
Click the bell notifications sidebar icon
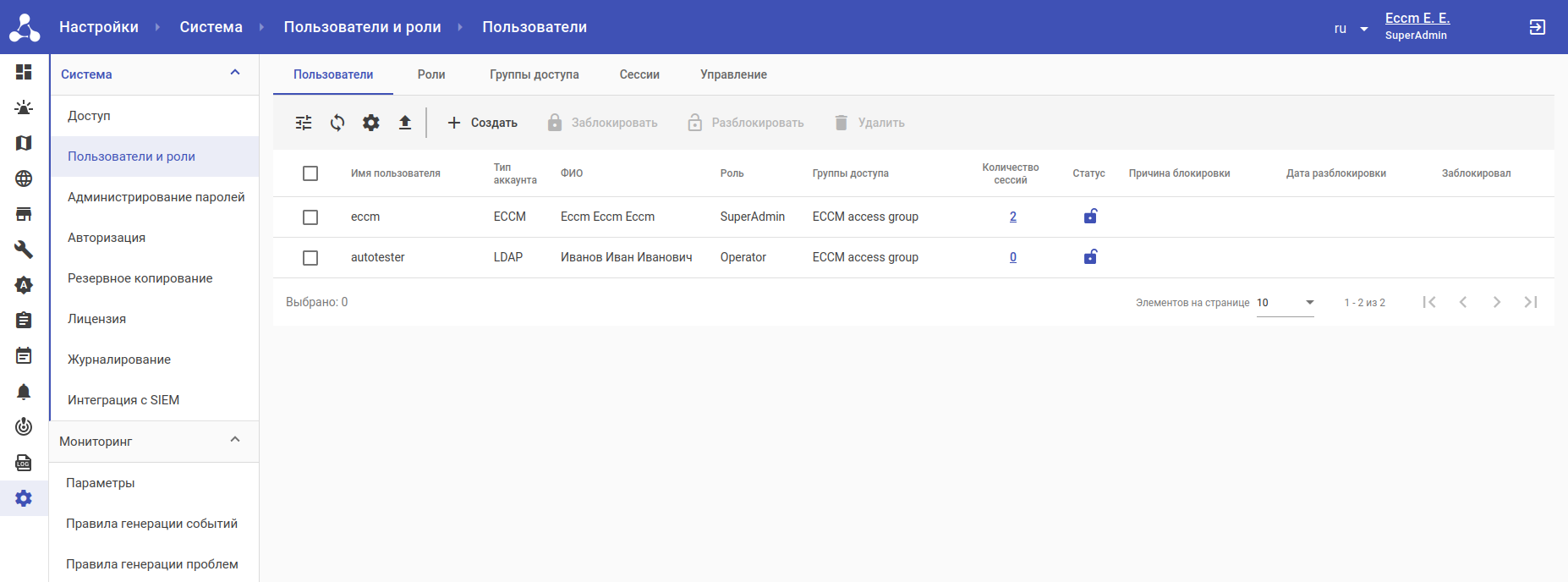[24, 392]
